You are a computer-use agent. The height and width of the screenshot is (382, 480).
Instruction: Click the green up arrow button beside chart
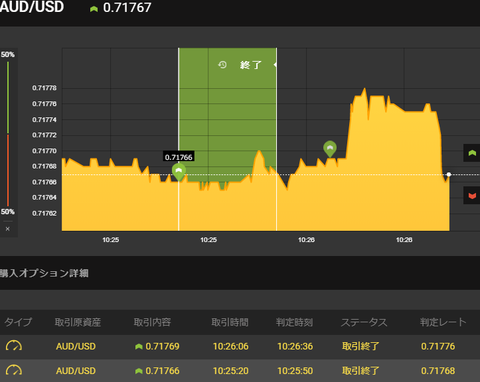pyautogui.click(x=472, y=153)
